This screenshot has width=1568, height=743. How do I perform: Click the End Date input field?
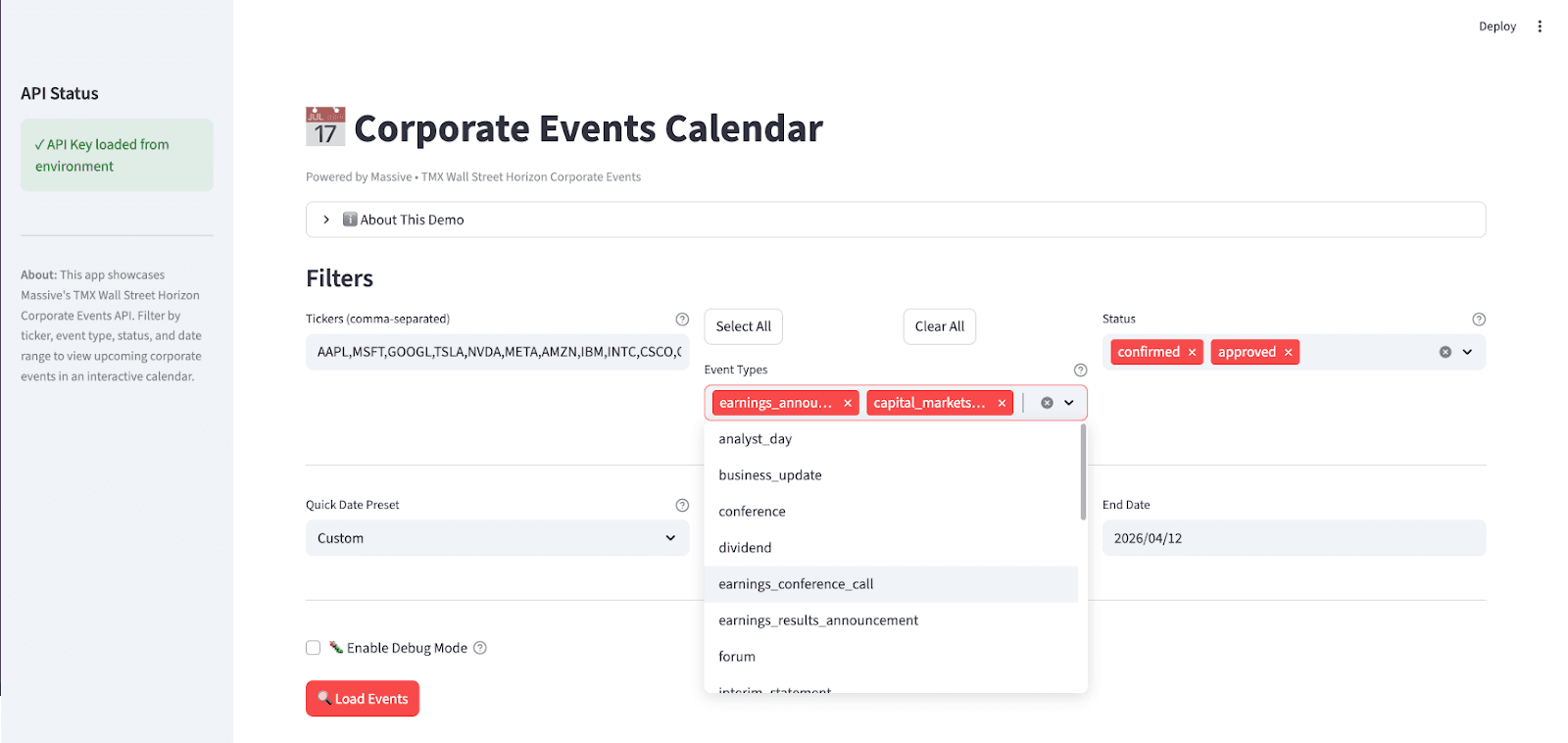(1293, 538)
